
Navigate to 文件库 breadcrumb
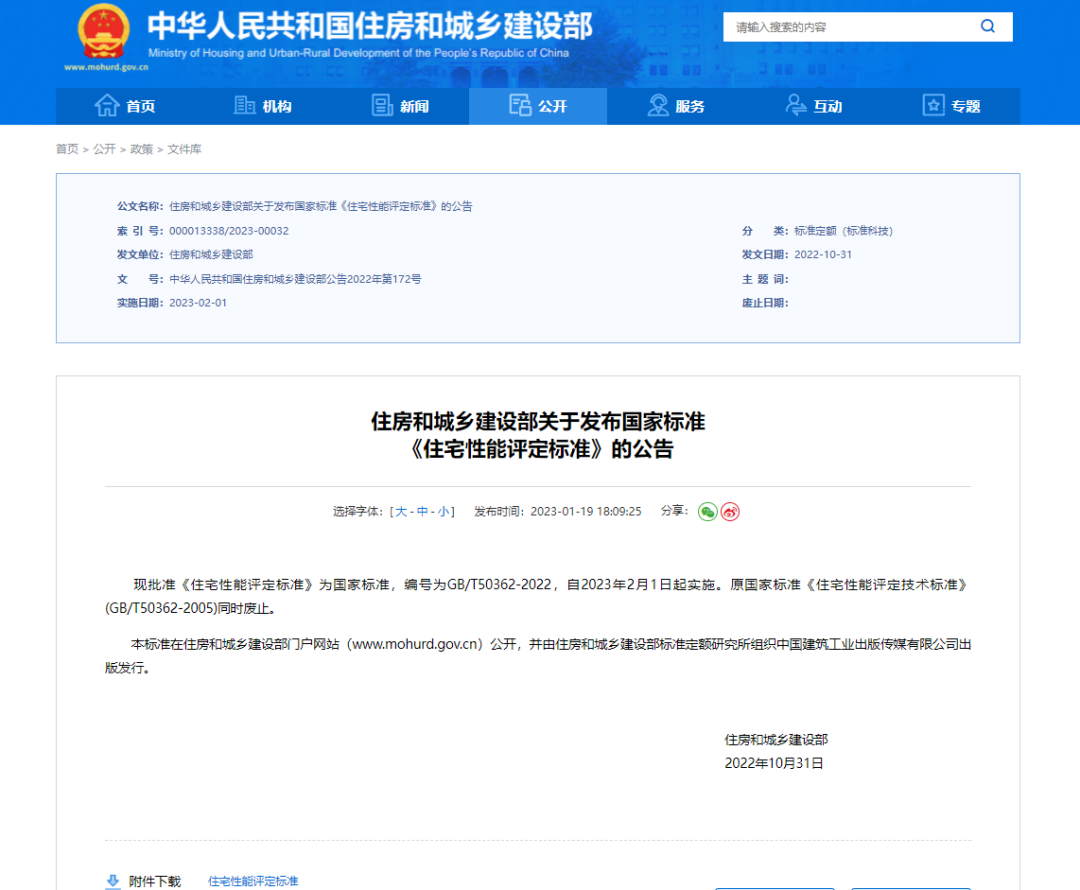click(x=184, y=149)
